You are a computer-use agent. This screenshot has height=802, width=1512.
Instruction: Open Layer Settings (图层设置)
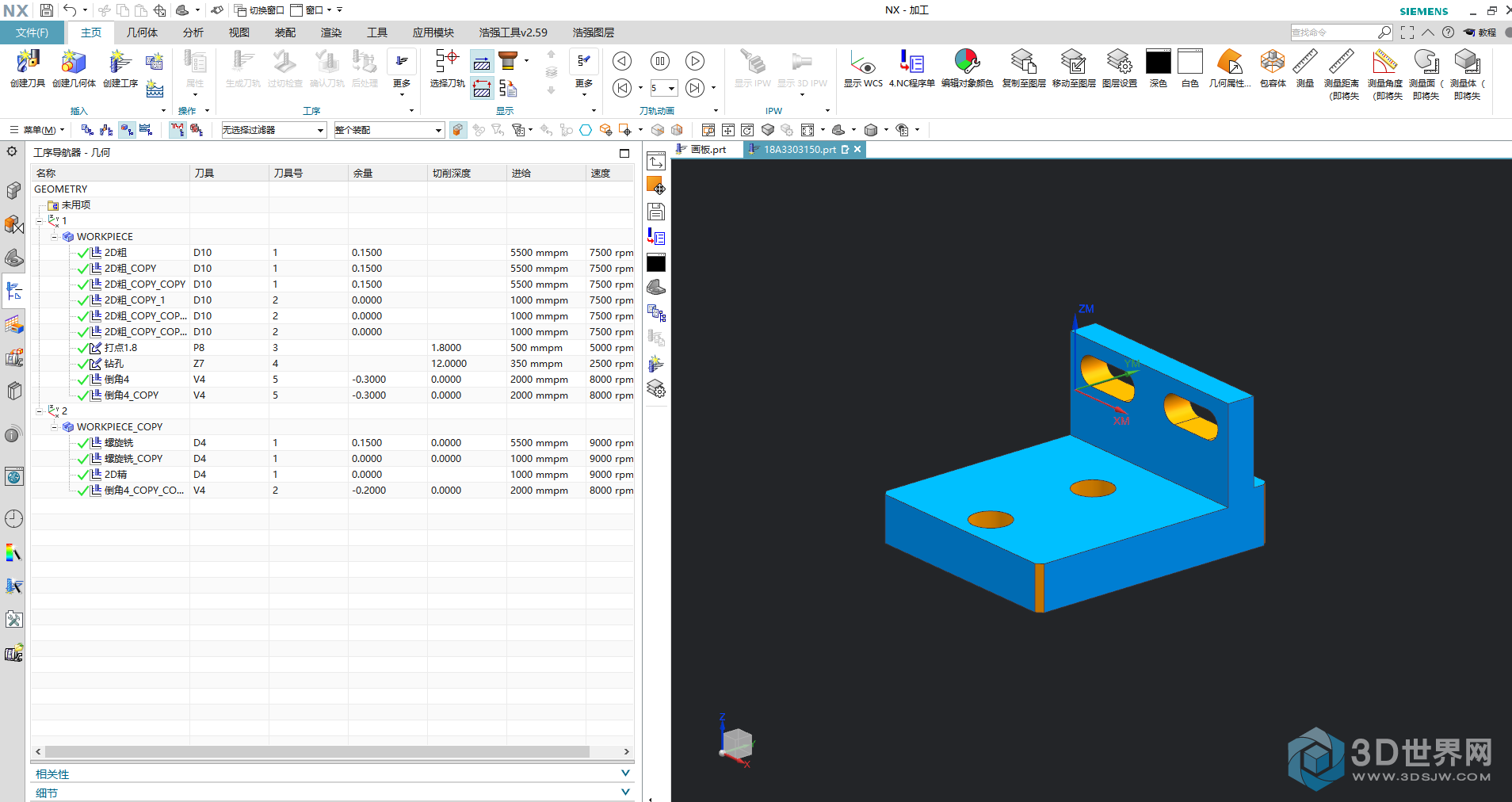(x=1119, y=63)
